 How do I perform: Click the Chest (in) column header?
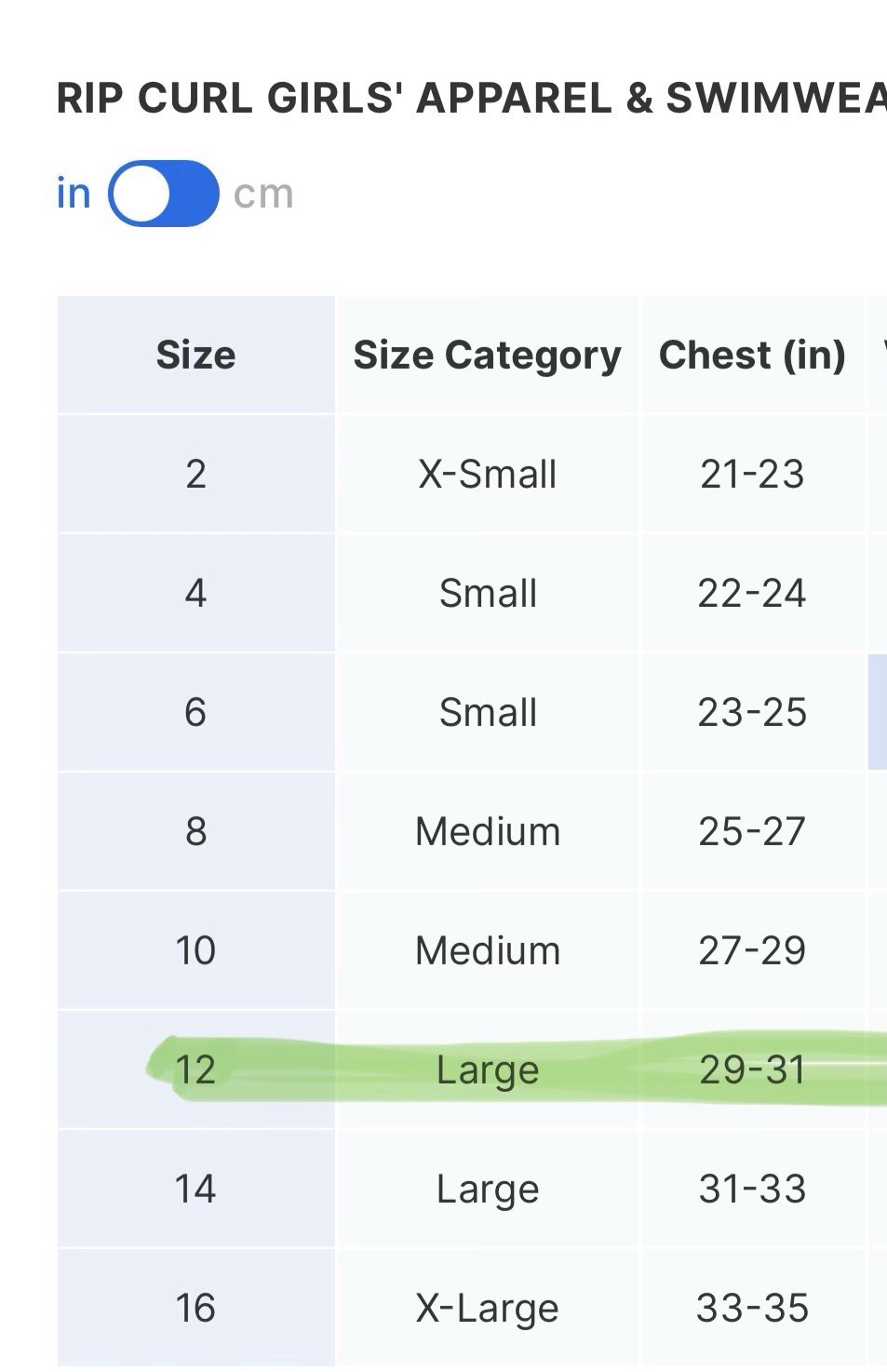pos(752,355)
